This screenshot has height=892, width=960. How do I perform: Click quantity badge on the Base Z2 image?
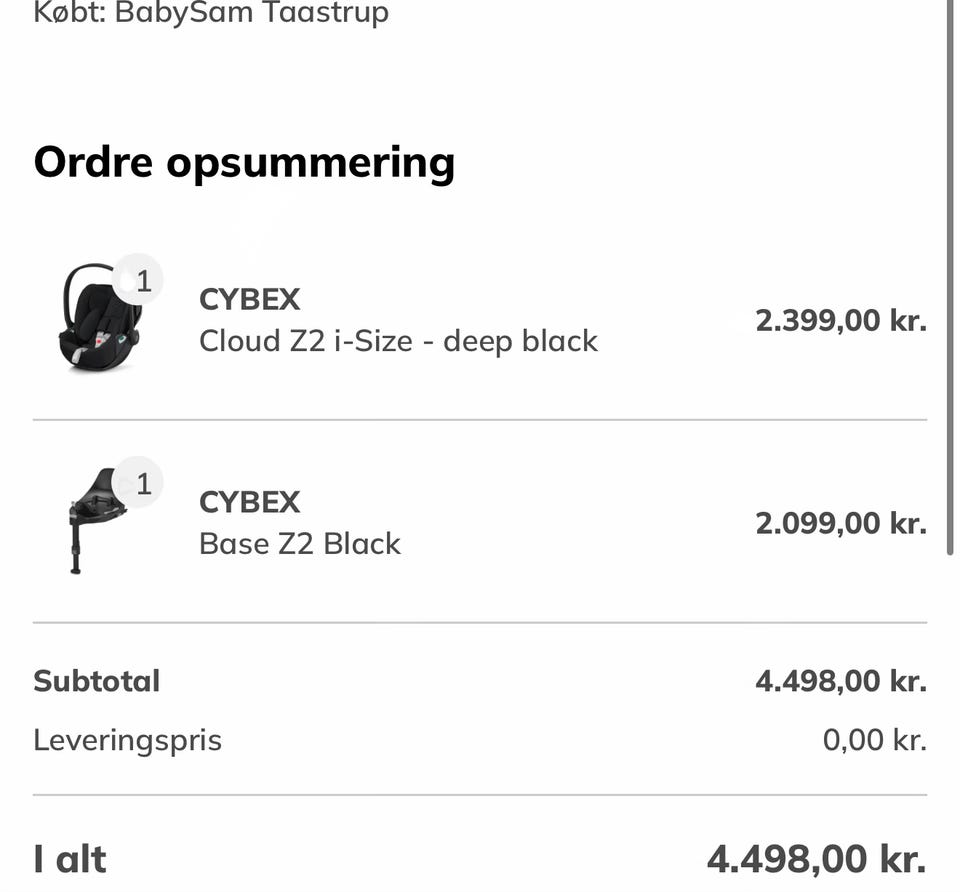coord(142,484)
